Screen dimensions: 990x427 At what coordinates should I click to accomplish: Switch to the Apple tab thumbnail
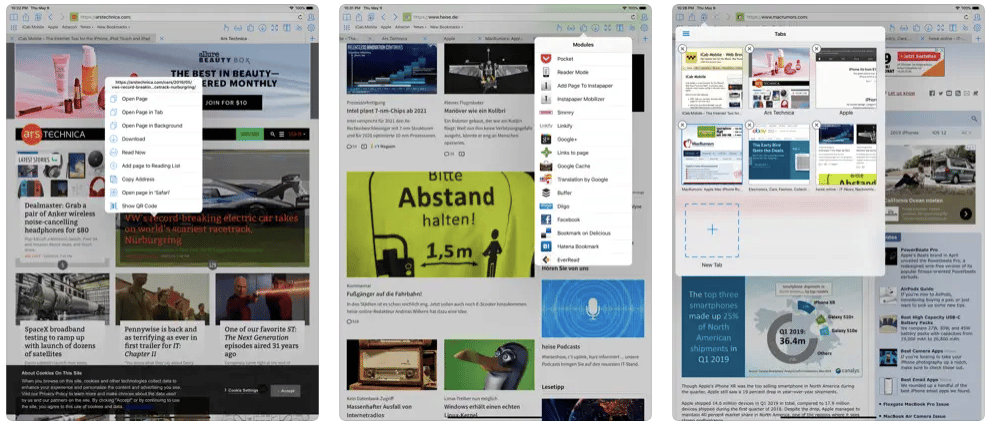click(x=848, y=80)
